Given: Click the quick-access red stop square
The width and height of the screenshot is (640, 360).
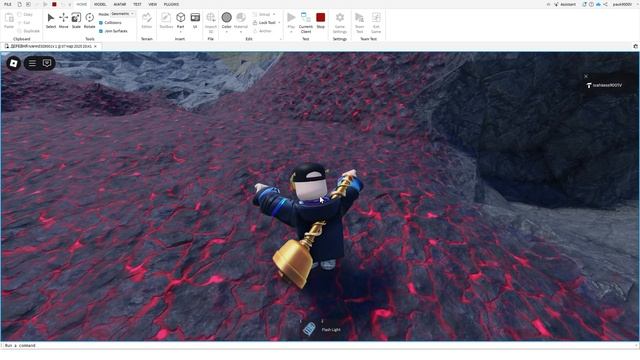Looking at the screenshot, I should tap(54, 4).
